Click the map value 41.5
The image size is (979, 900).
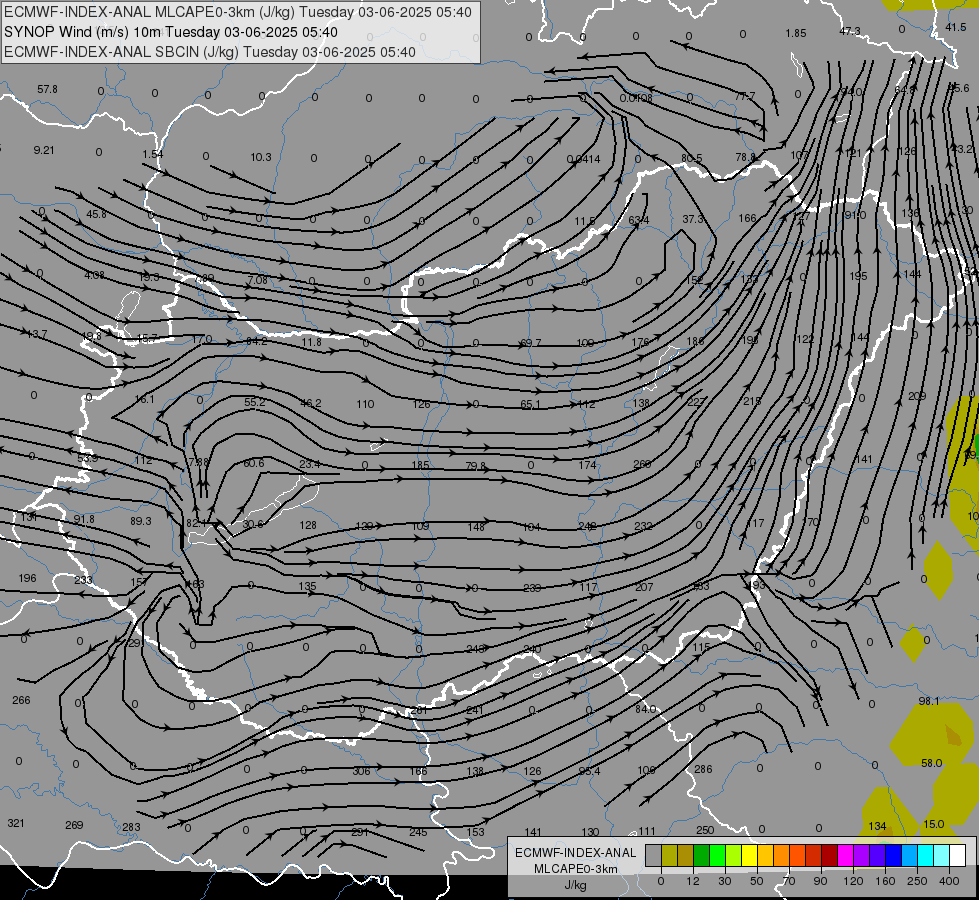(955, 27)
